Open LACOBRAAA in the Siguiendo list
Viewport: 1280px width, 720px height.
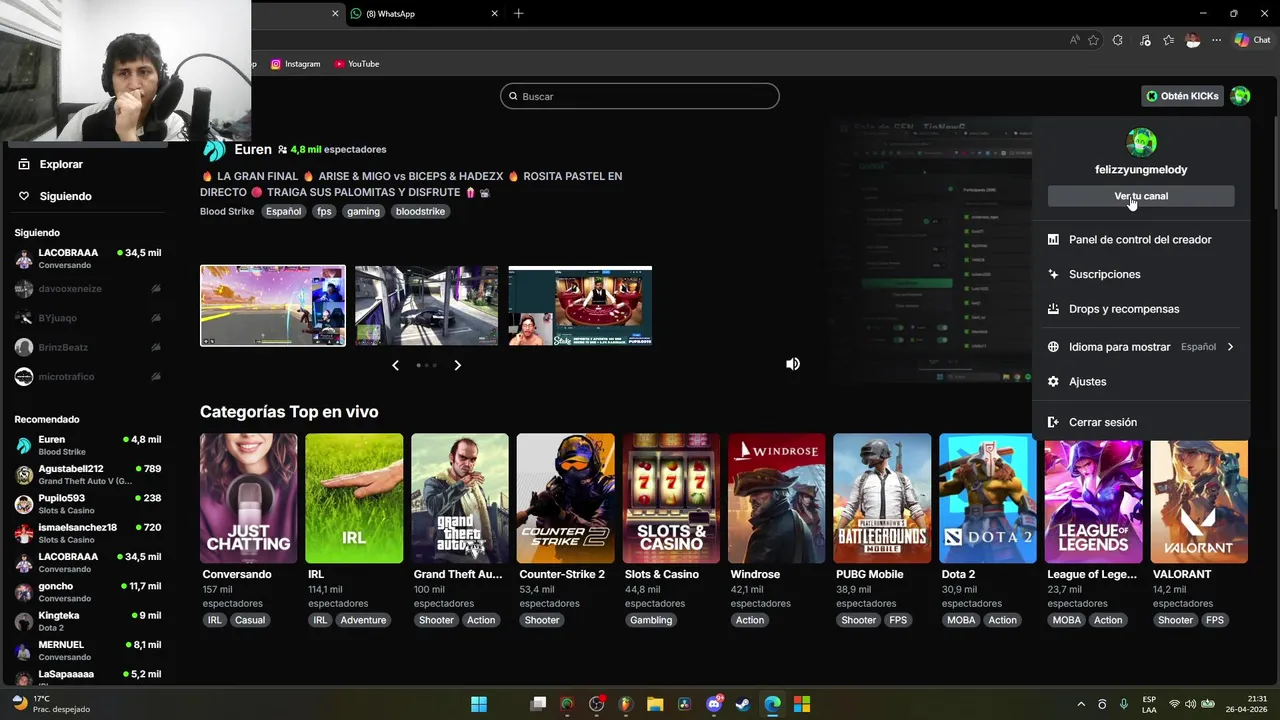(88, 259)
